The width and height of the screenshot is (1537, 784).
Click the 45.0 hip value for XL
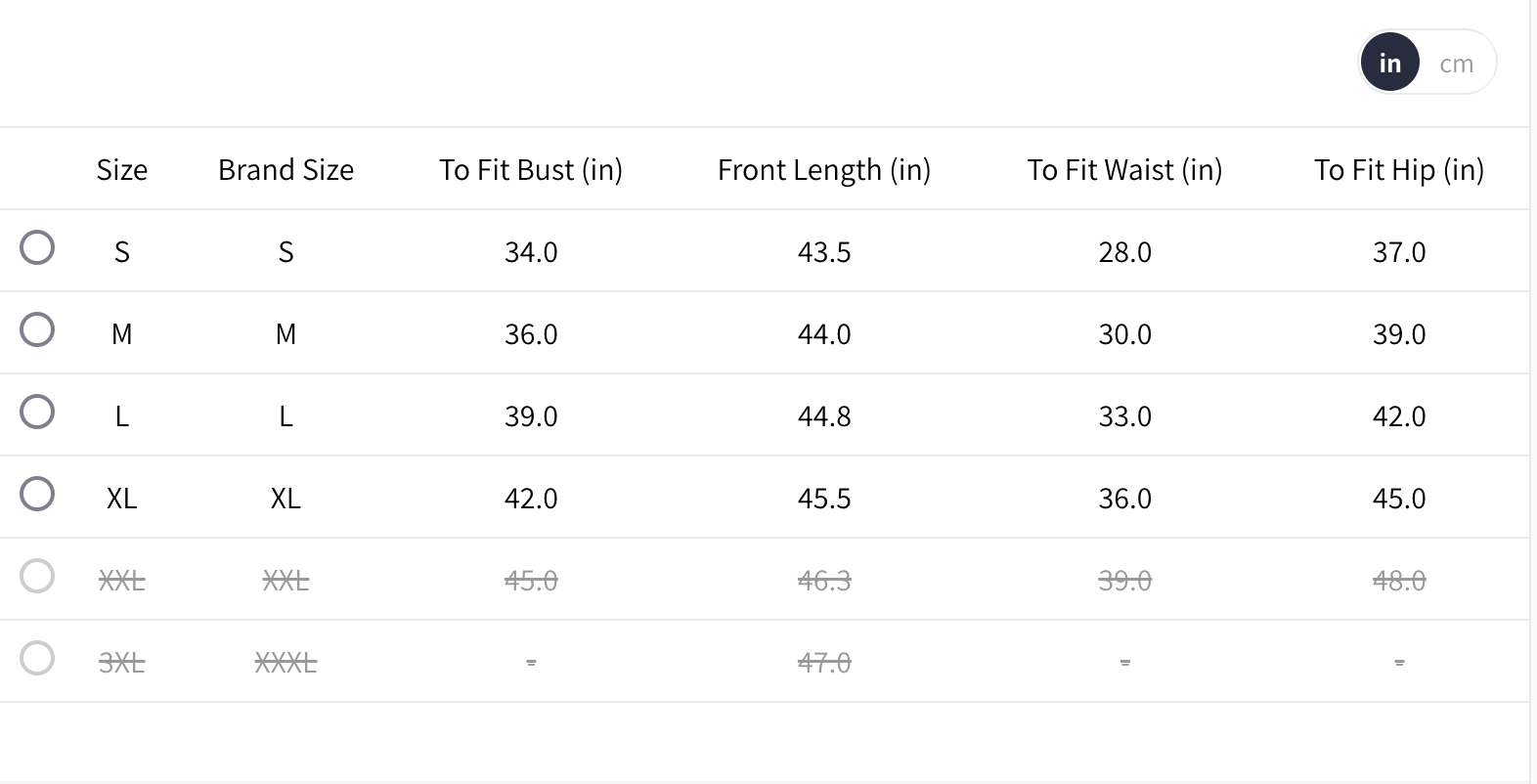coord(1399,499)
